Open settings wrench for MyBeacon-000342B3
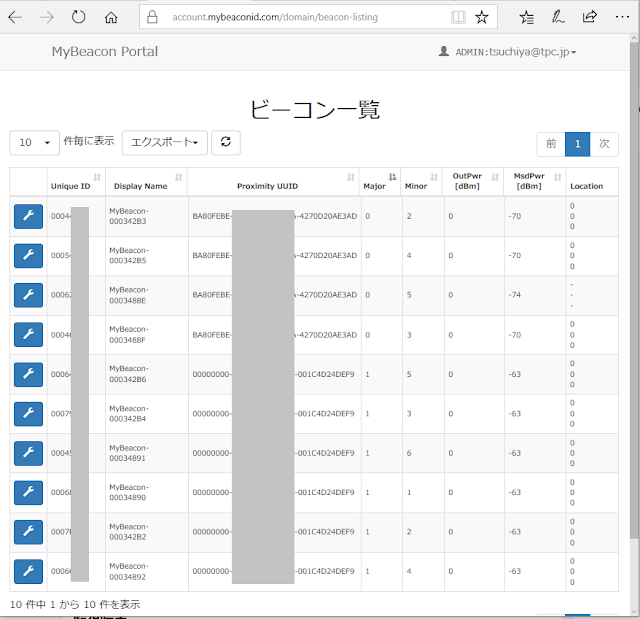 (28, 216)
